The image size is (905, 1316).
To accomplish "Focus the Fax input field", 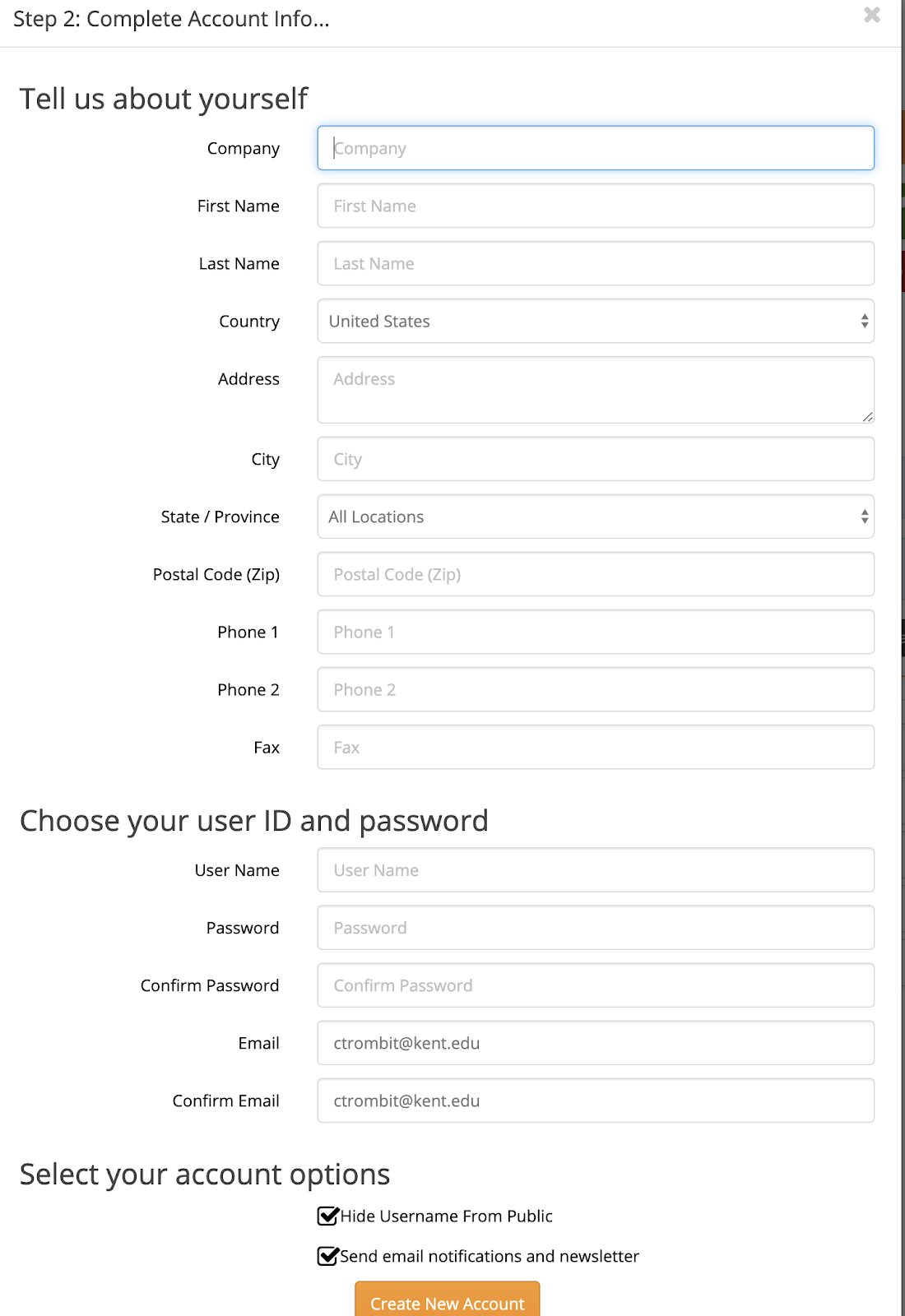I will click(x=596, y=747).
